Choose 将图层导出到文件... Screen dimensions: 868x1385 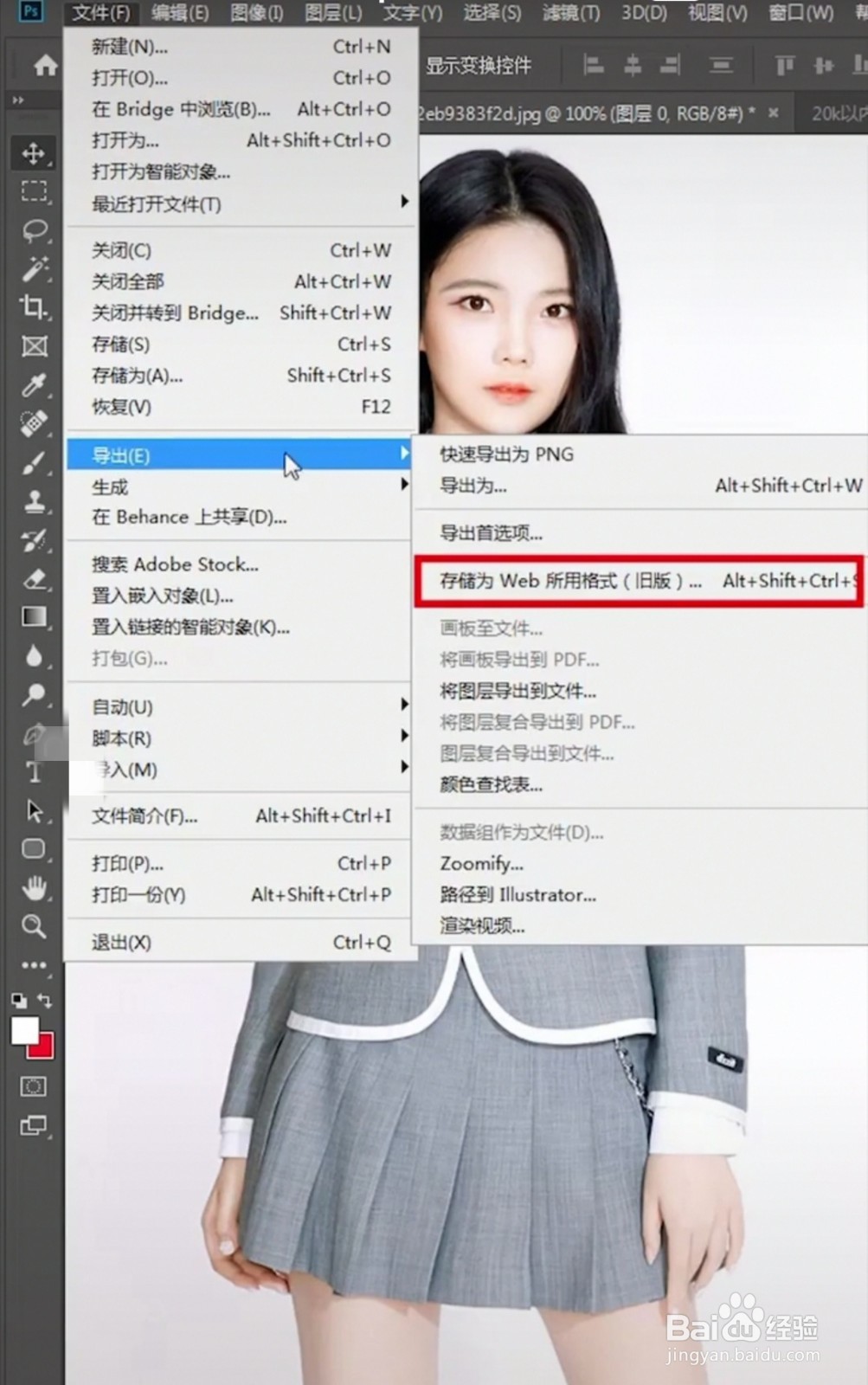click(640, 691)
